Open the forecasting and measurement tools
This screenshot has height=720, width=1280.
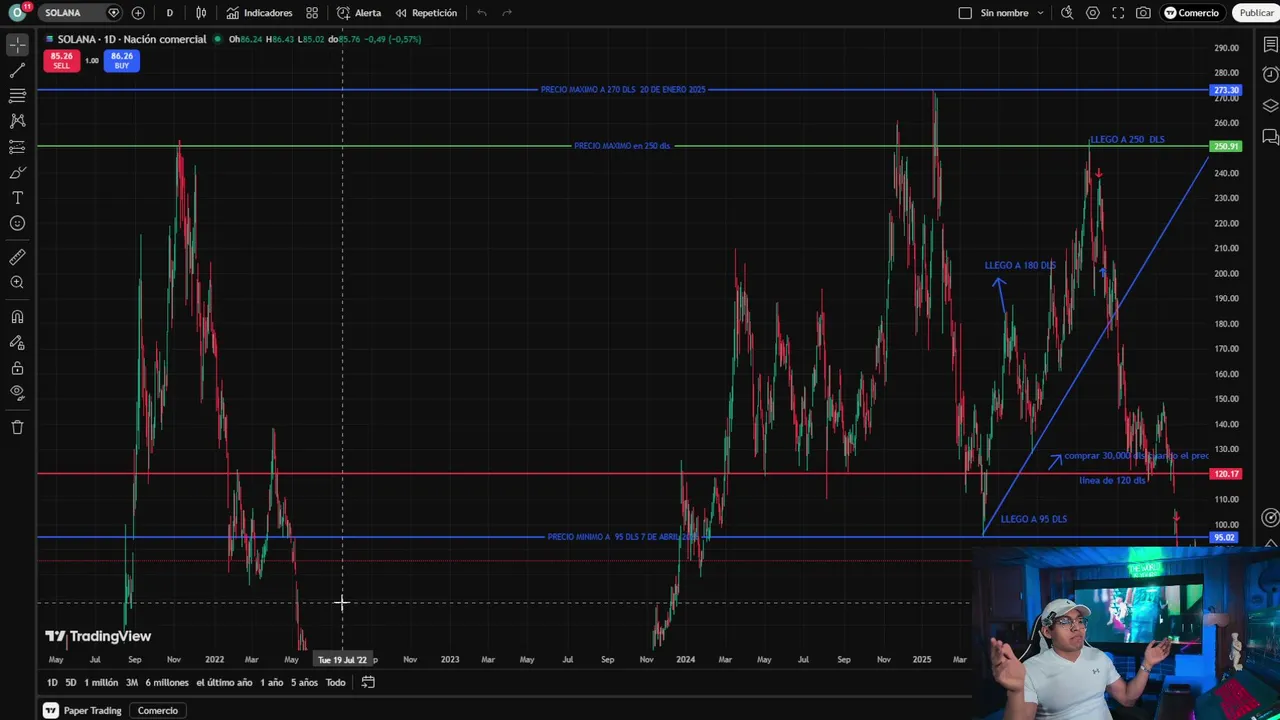pos(17,147)
